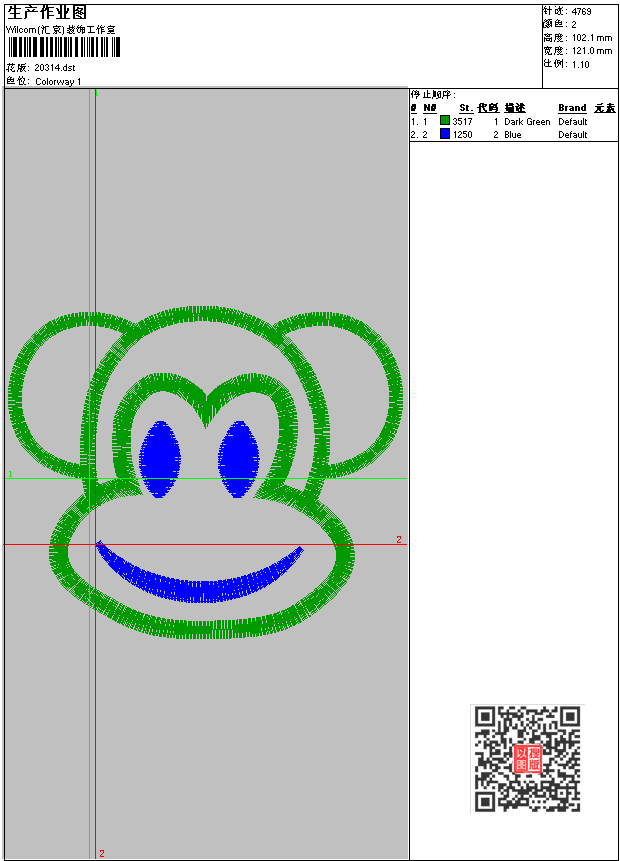Click the green marker 1 at left edge
This screenshot has height=861, width=620.
pos(10,473)
